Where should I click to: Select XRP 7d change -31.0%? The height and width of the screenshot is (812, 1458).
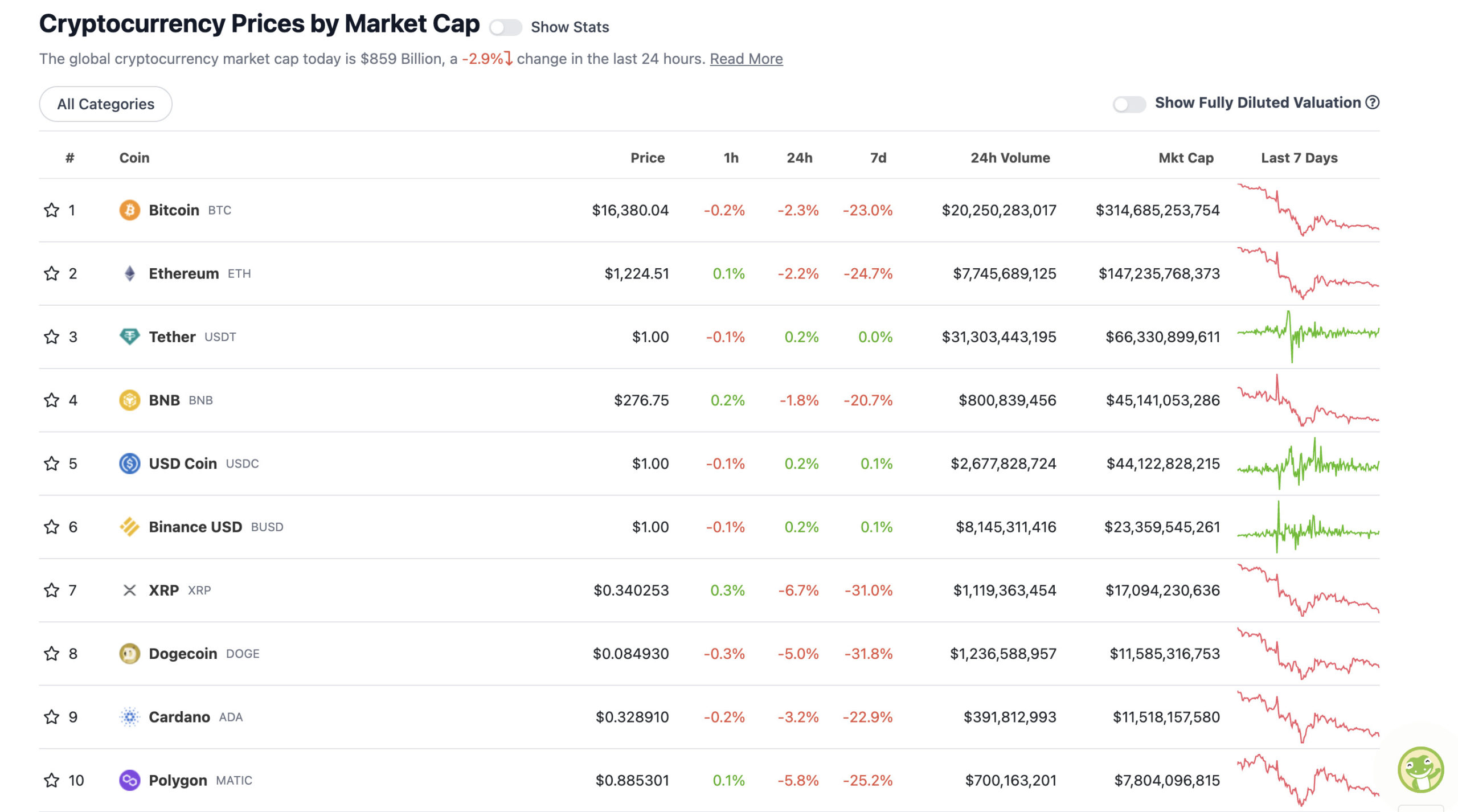point(869,590)
